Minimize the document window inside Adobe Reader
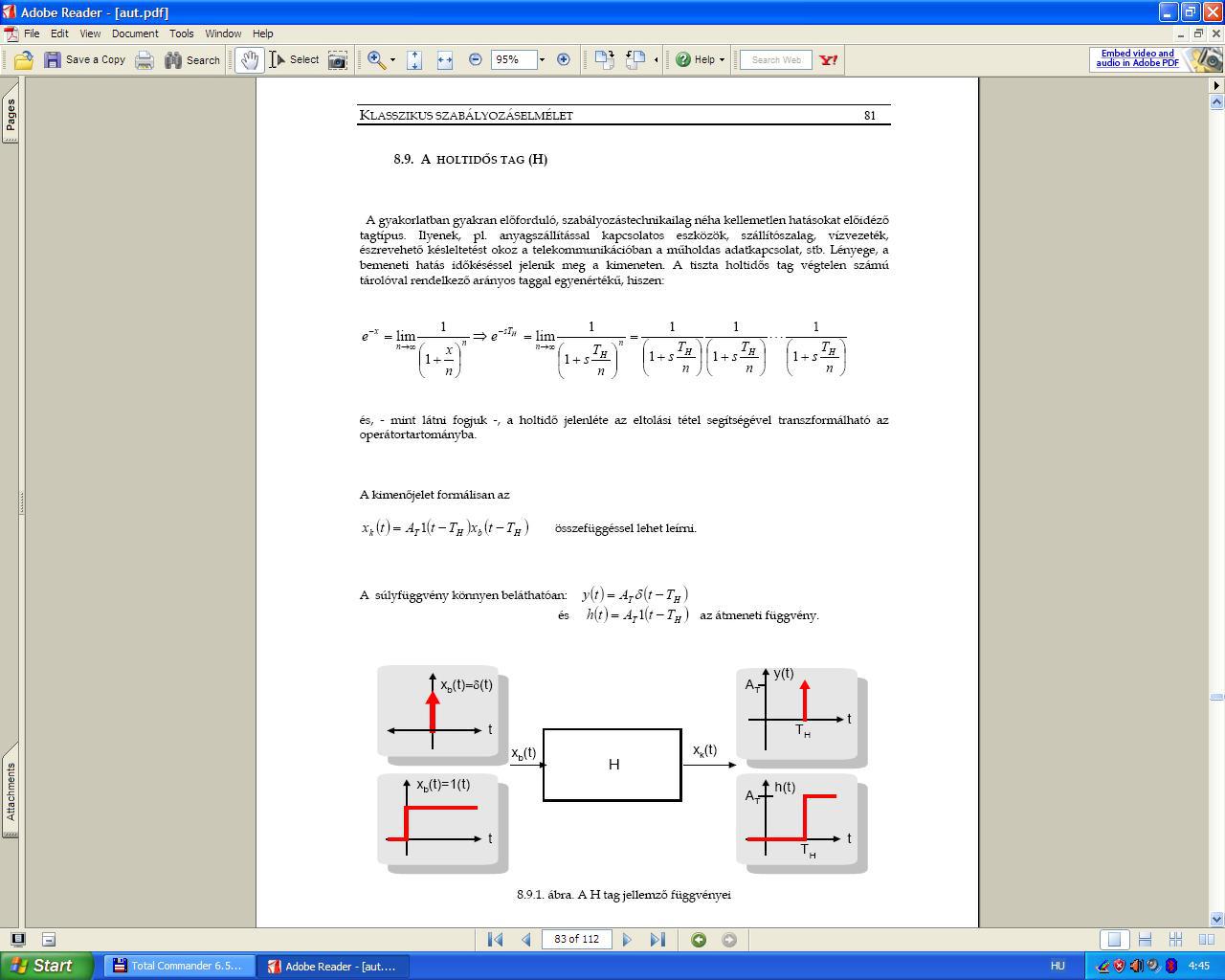Viewport: 1225px width, 980px height. click(1181, 33)
